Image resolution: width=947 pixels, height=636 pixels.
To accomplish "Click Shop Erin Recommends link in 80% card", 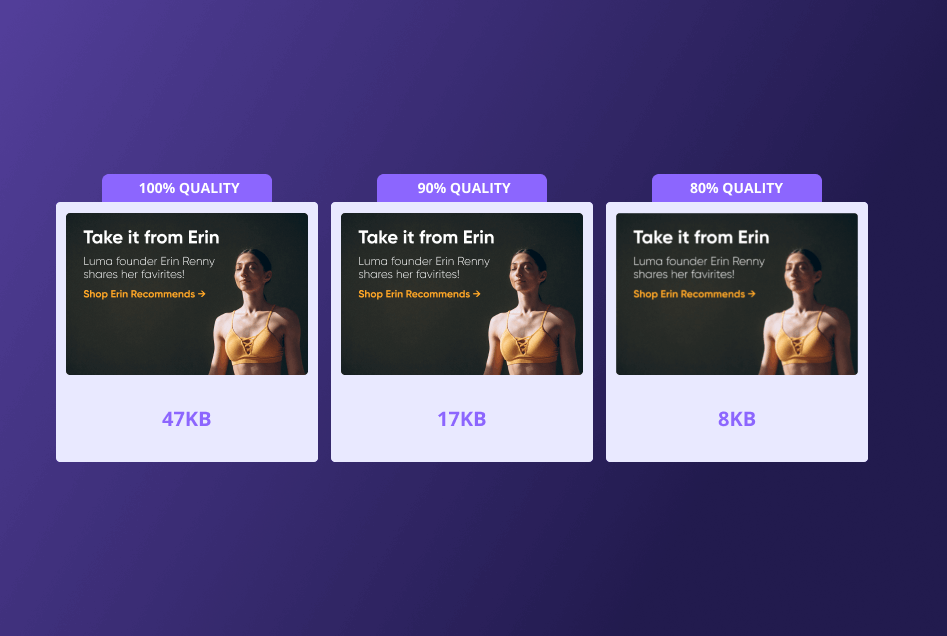I will 694,294.
